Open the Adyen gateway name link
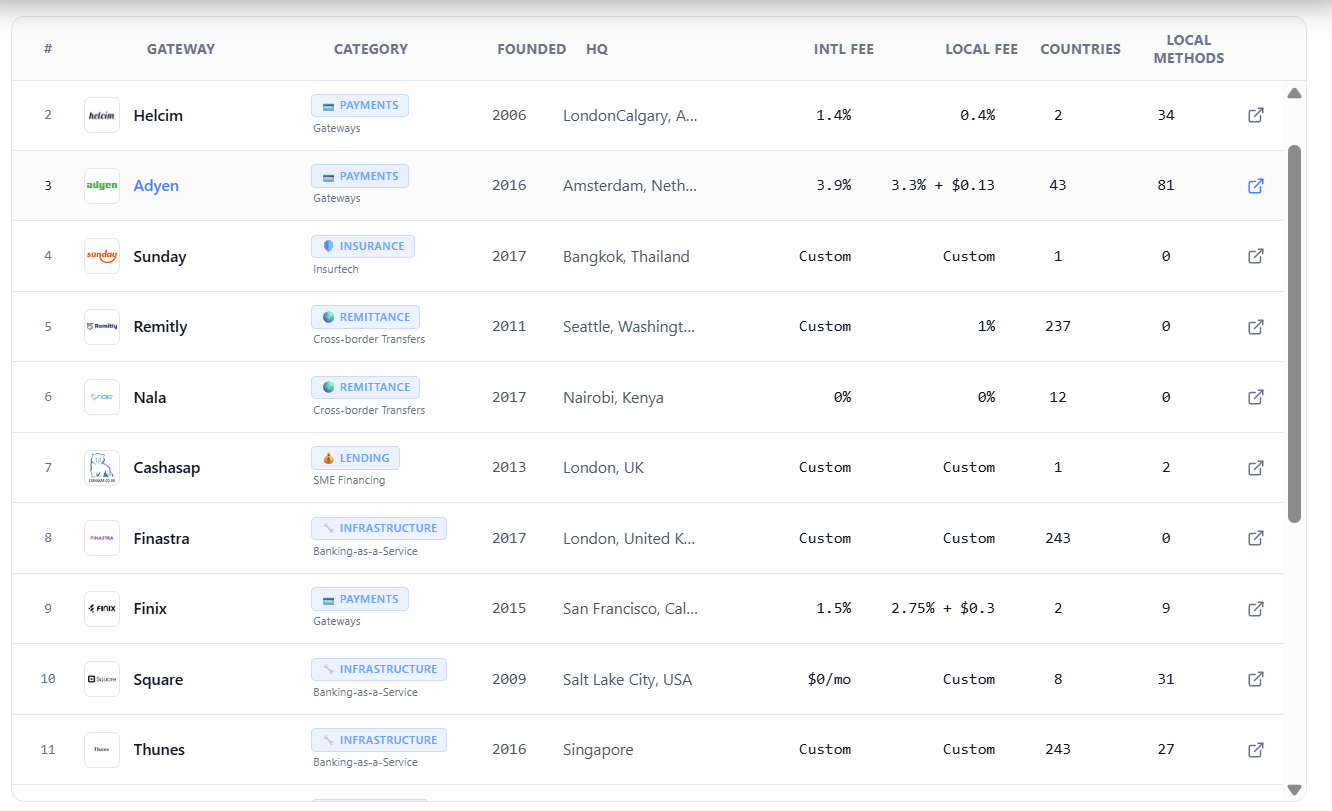 pyautogui.click(x=156, y=185)
